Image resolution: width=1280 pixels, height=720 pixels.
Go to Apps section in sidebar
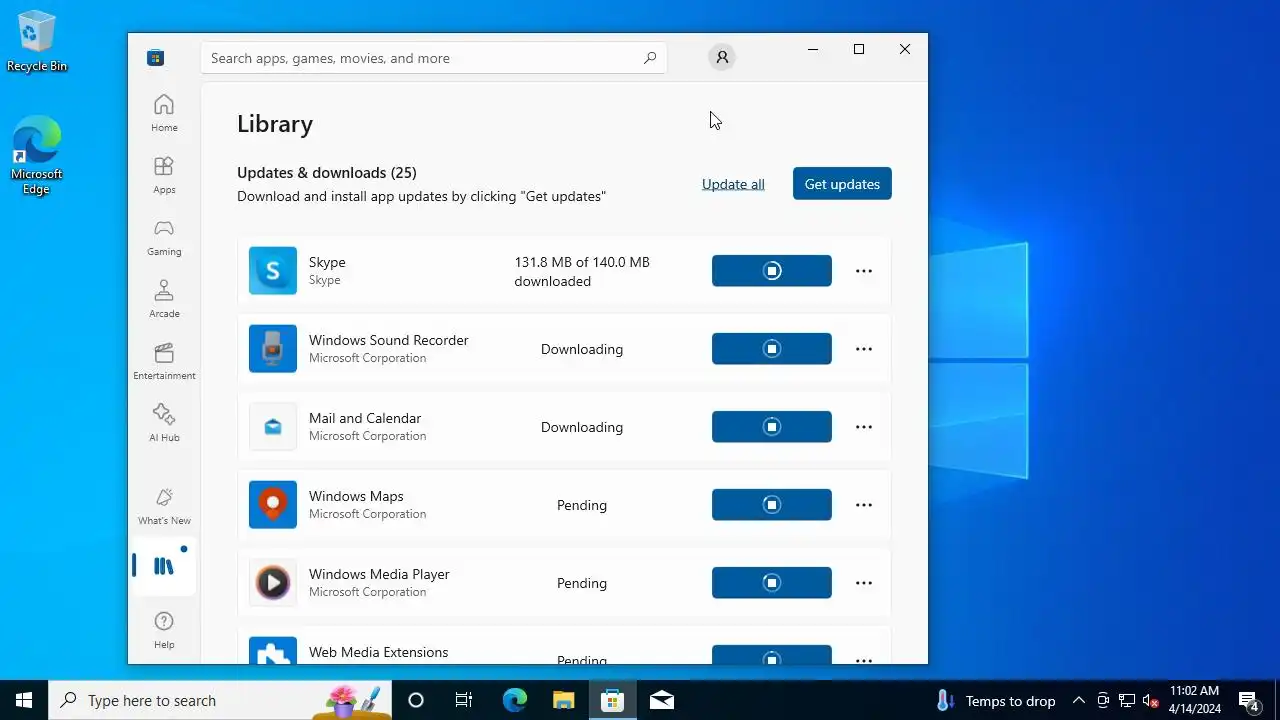(164, 175)
